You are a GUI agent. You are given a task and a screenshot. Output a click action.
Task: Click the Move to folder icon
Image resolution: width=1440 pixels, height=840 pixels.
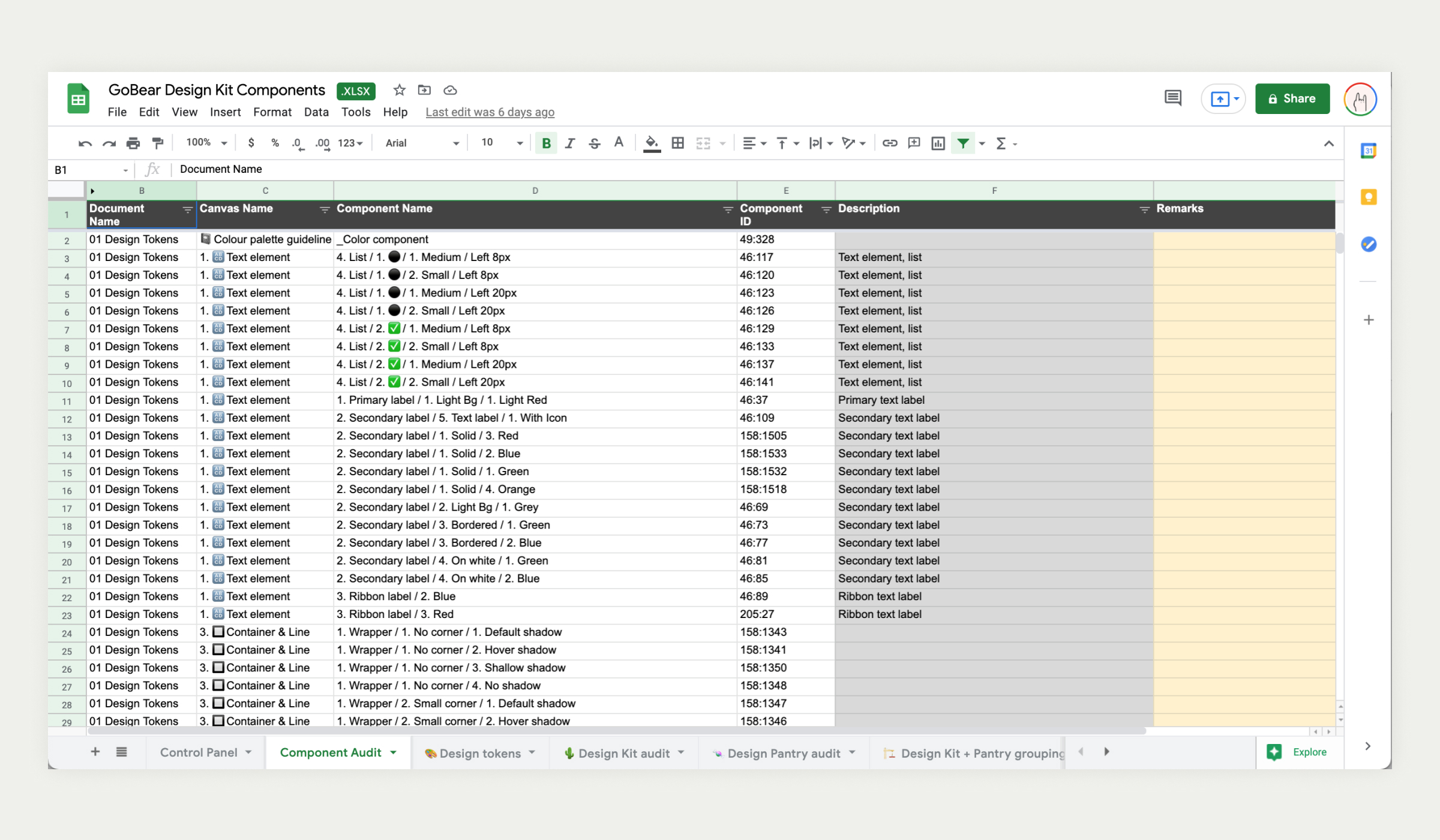[x=424, y=90]
